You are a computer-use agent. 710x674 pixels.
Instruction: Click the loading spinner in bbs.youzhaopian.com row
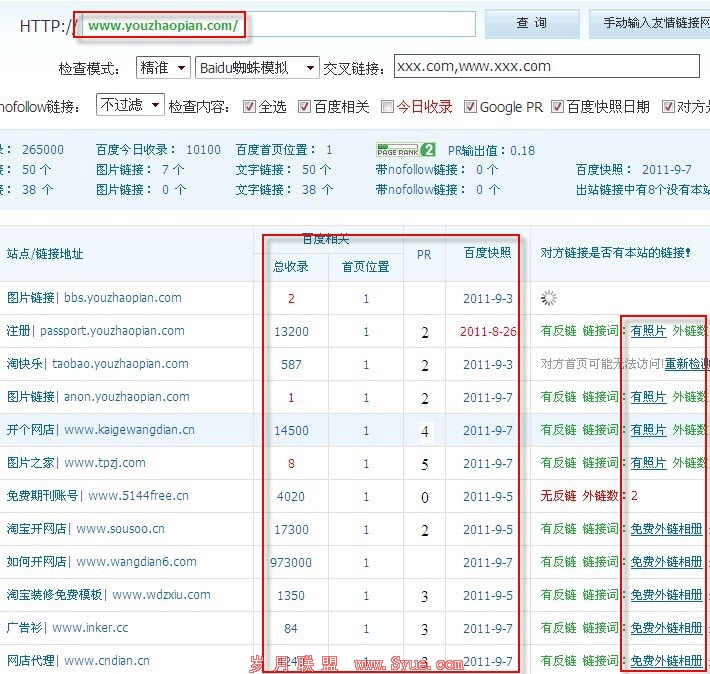point(547,297)
